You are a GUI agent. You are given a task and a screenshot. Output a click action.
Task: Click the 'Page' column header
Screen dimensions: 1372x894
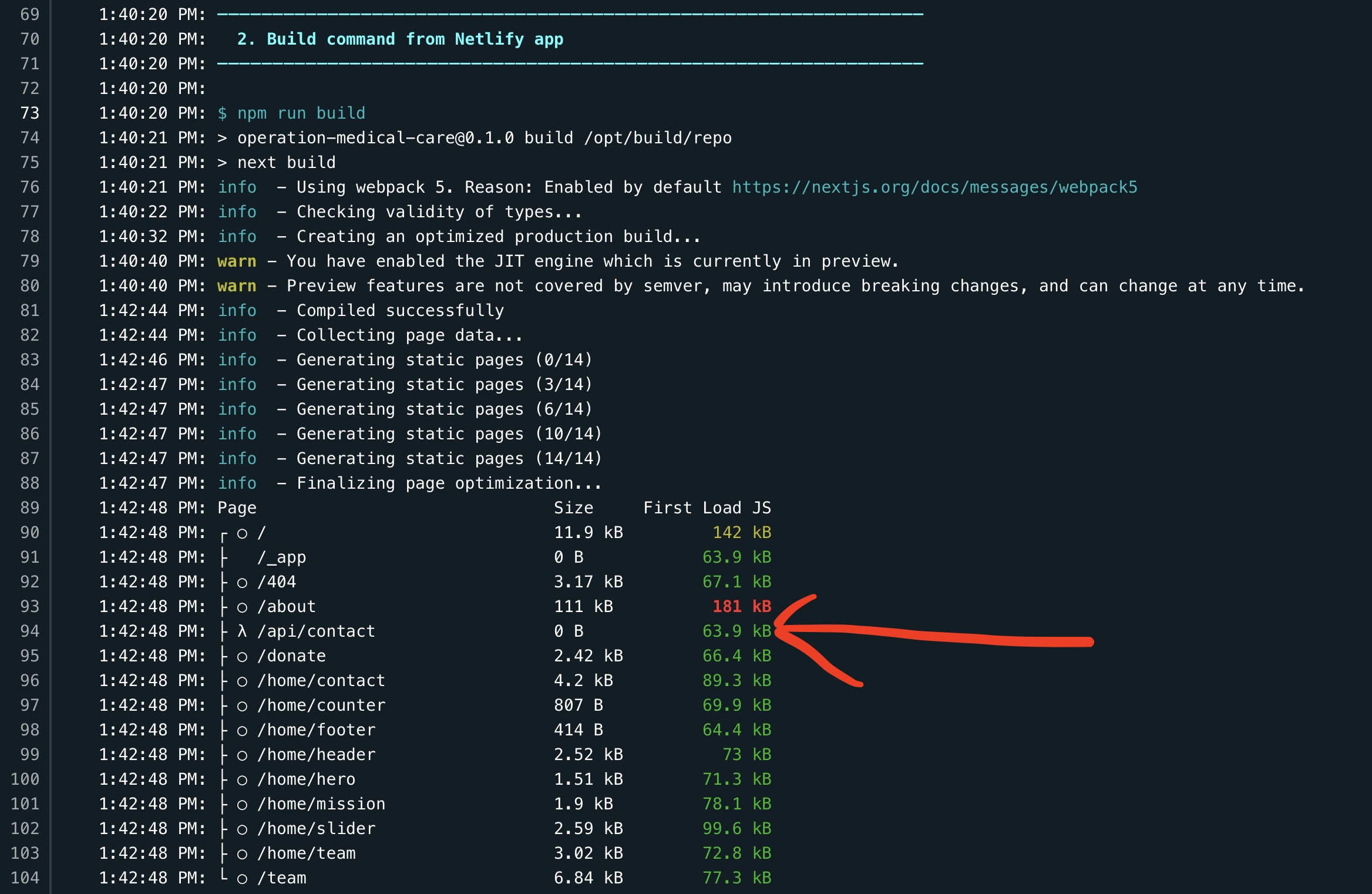(x=237, y=508)
